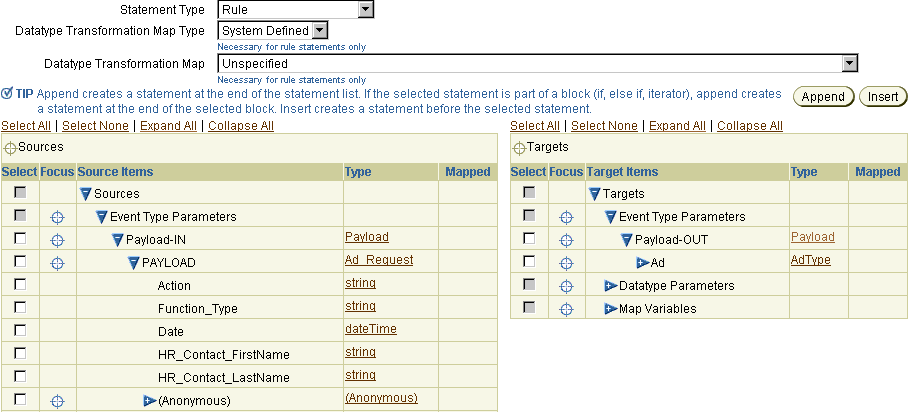
Task: Collapse the Sources root node
Action: (x=86, y=194)
